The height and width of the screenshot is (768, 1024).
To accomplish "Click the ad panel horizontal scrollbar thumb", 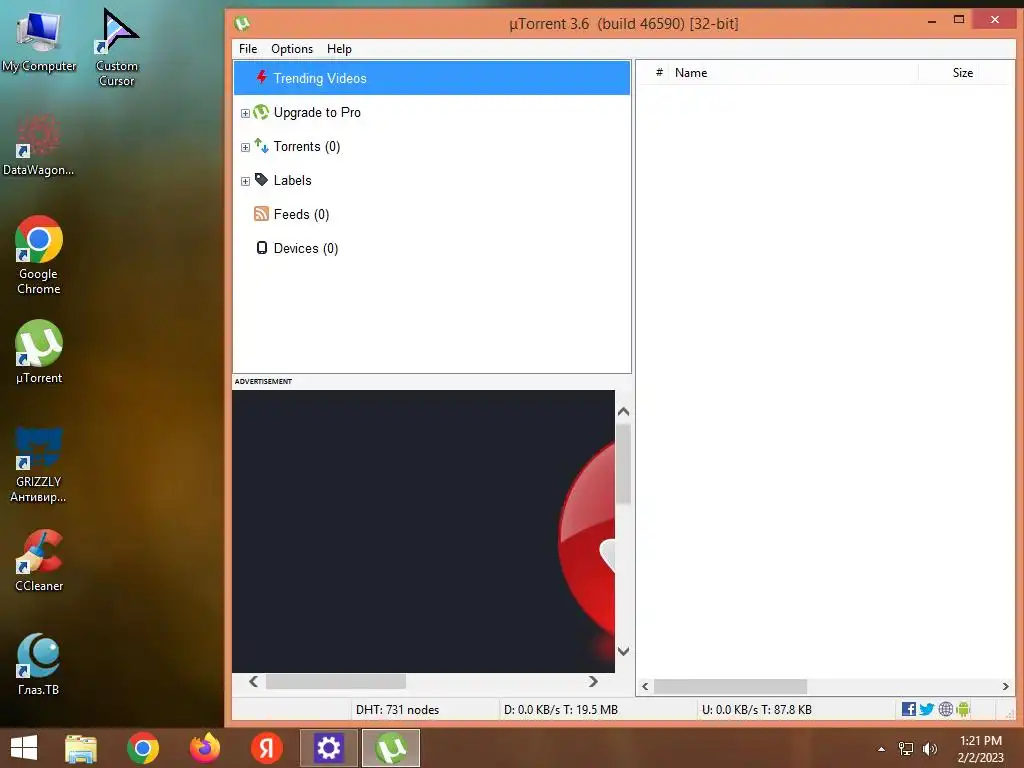I will 336,681.
